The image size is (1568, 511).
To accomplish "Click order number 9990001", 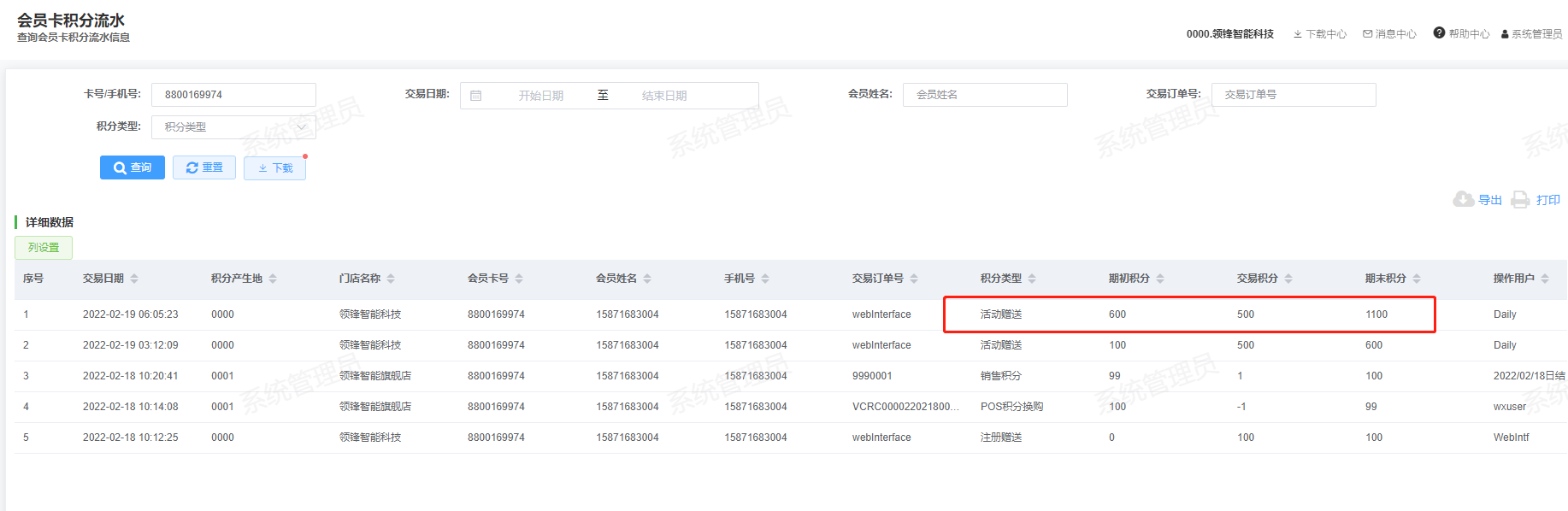I will click(872, 376).
